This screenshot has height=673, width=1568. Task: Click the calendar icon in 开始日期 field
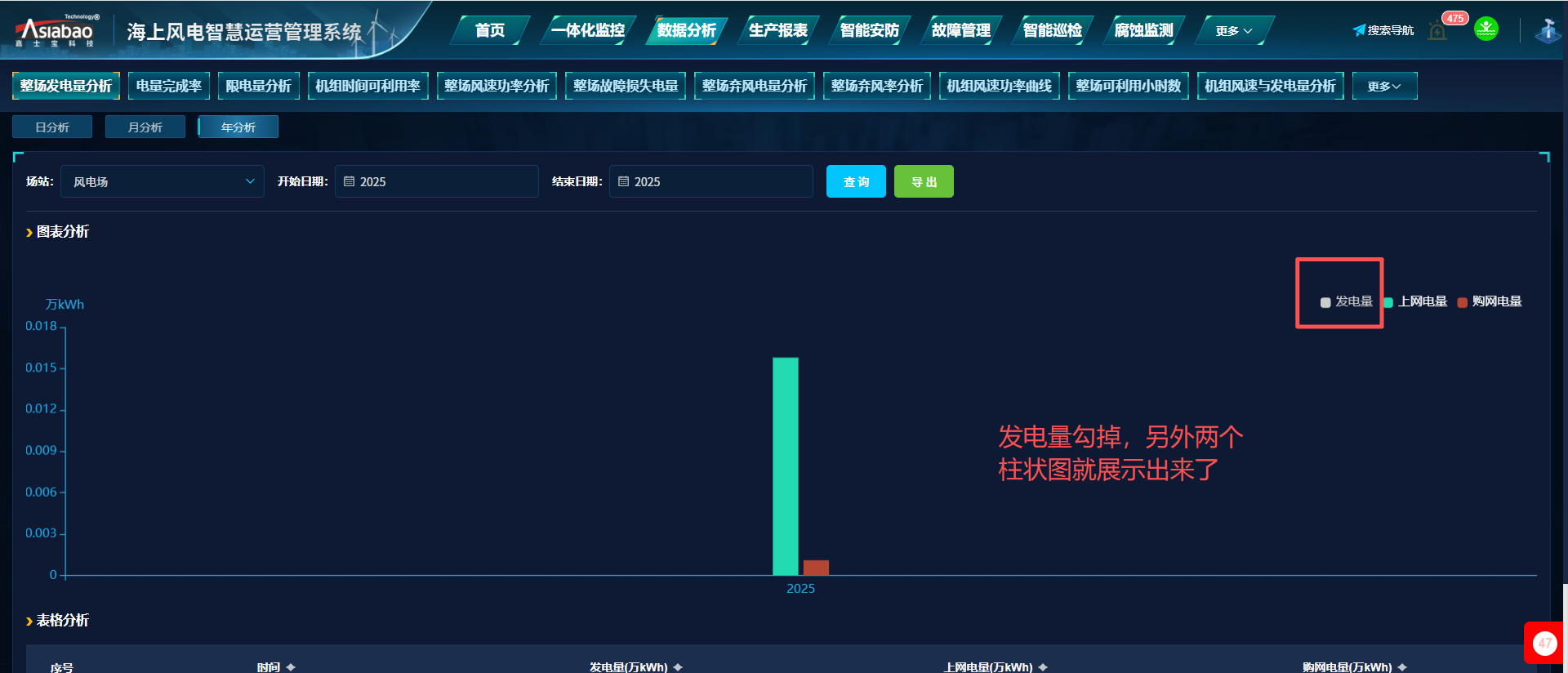click(x=350, y=181)
